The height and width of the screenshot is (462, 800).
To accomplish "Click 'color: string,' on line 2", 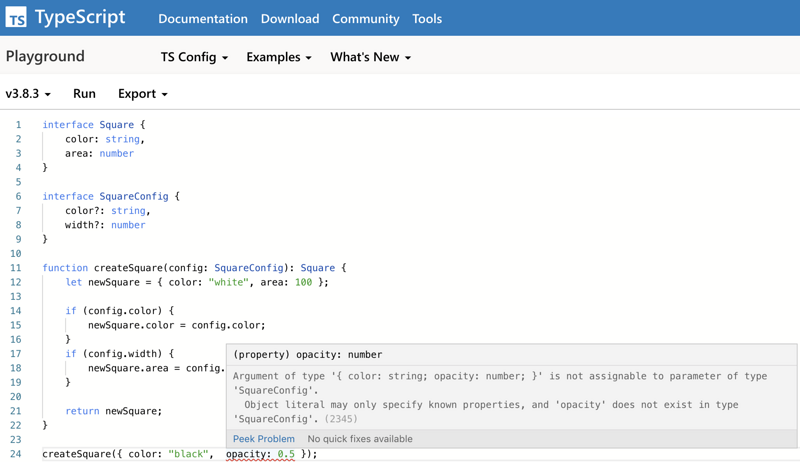I will (105, 139).
